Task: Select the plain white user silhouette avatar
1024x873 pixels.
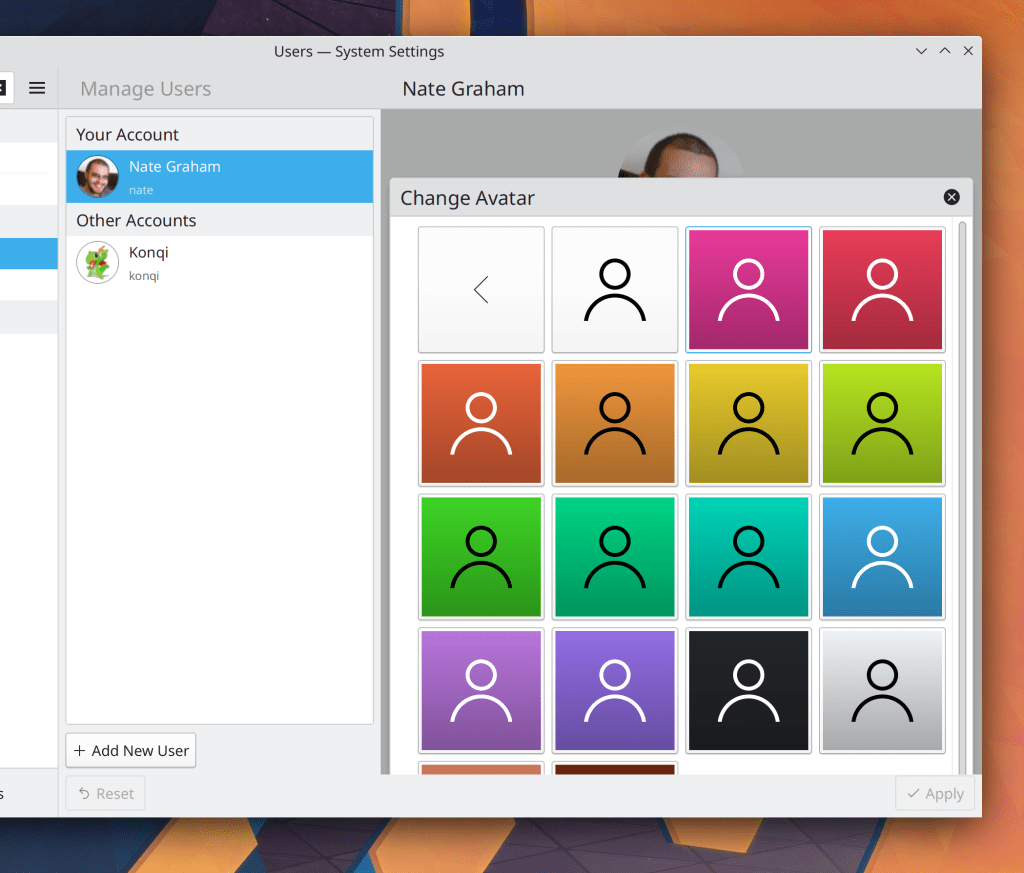Action: tap(614, 289)
